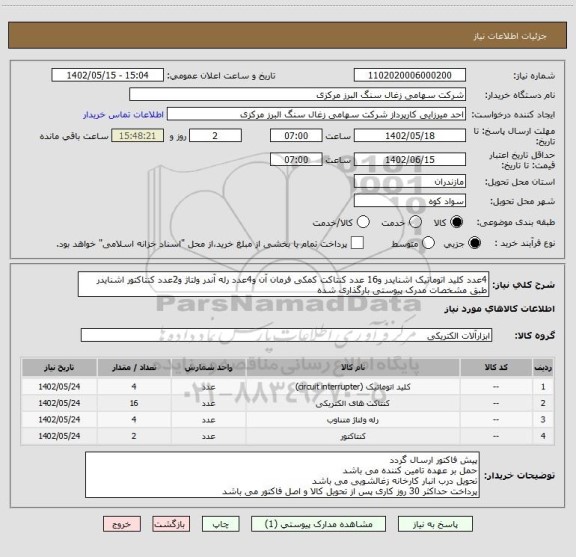The image size is (576, 557).
Task: Click the شرح کلی نیاز description box
Action: (x=283, y=285)
